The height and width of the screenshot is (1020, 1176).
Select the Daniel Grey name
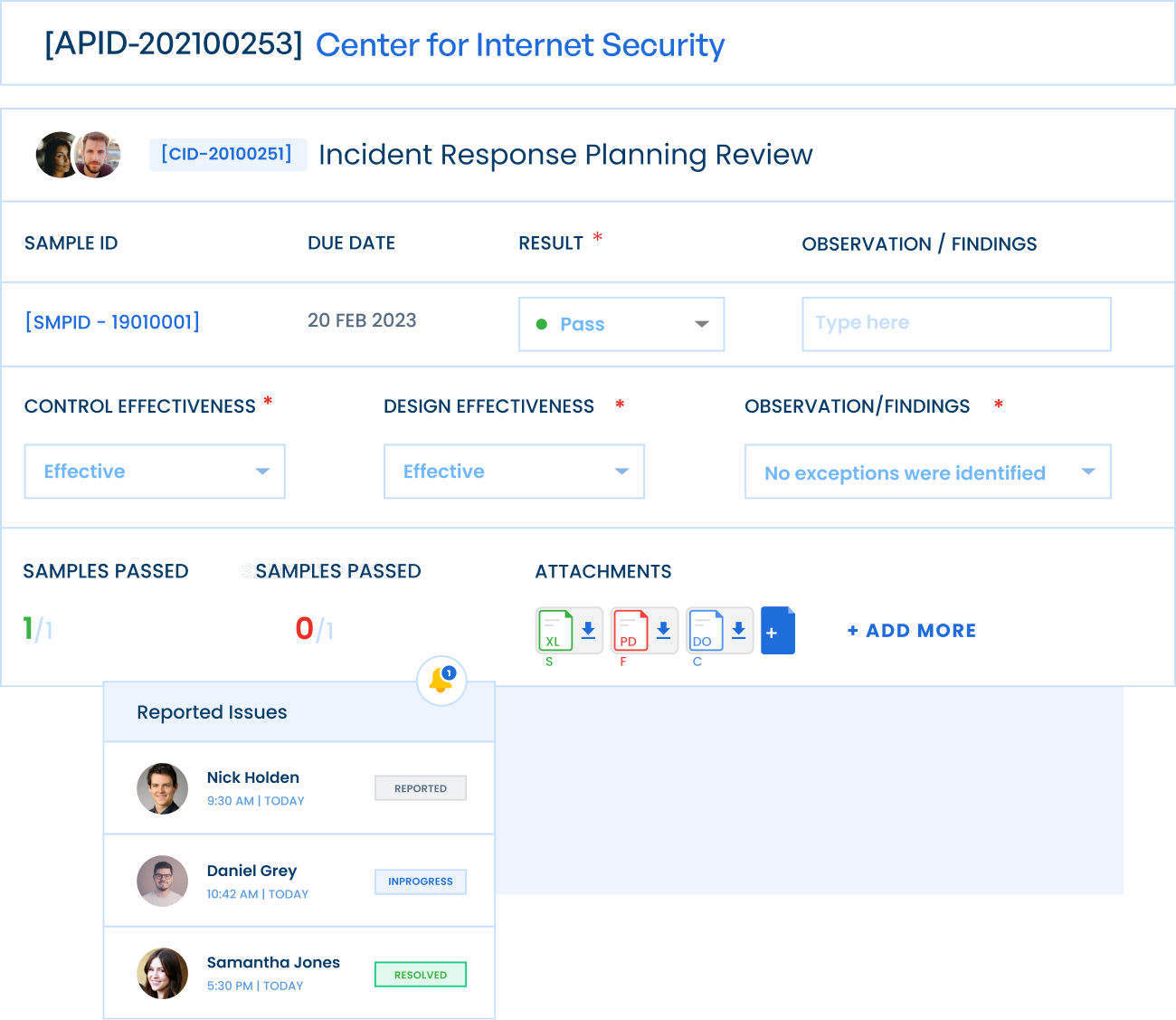pyautogui.click(x=251, y=871)
